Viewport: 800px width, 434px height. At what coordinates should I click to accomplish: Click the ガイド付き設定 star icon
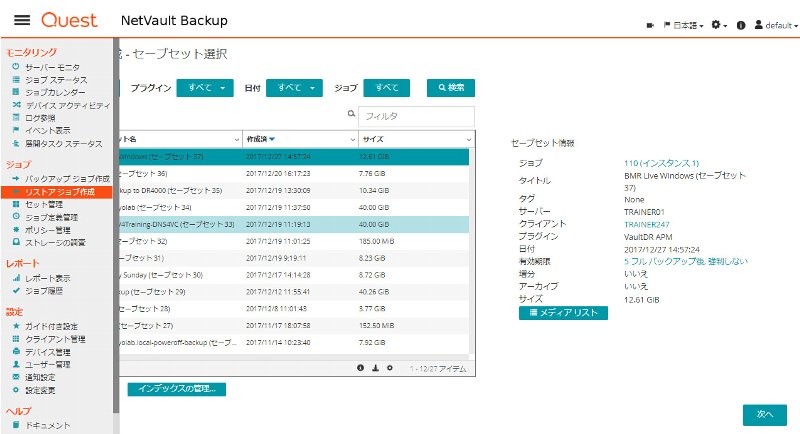click(16, 325)
